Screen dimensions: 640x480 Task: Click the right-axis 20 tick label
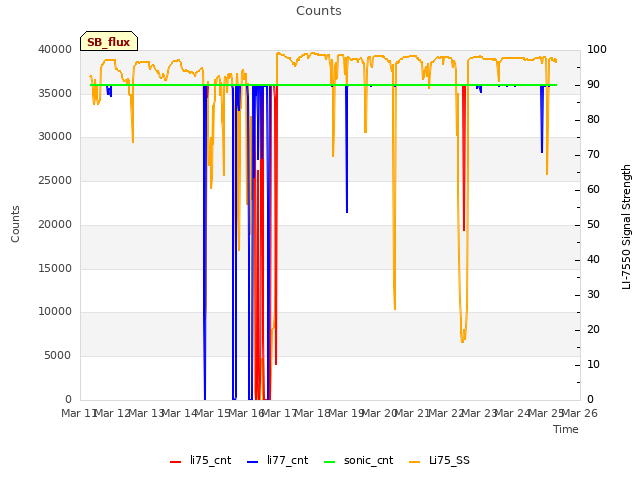[x=593, y=329]
